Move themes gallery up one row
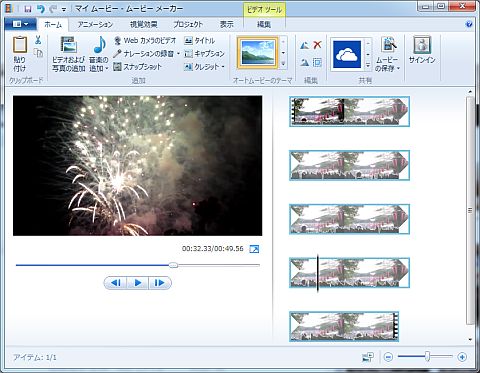The image size is (480, 373). point(283,42)
